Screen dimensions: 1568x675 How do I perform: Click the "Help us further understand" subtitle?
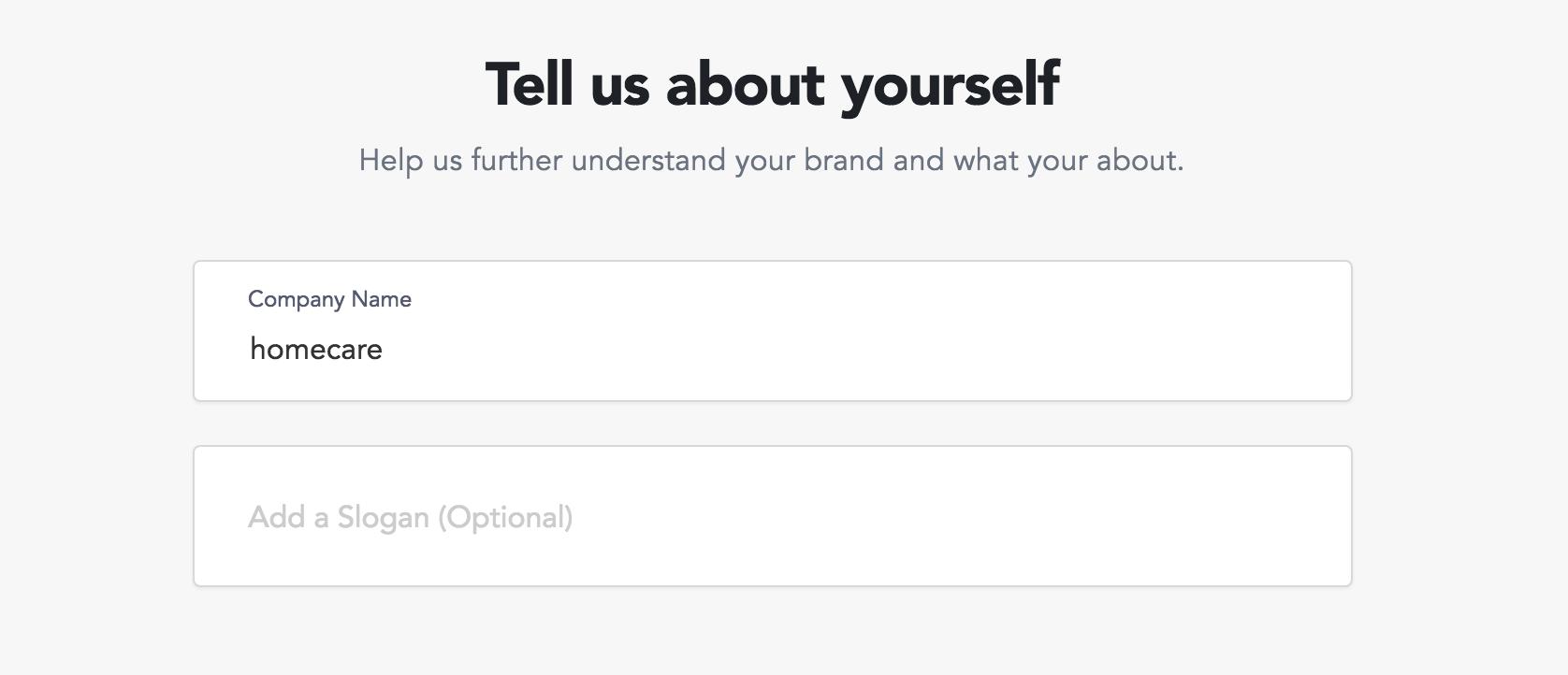pyautogui.click(x=771, y=161)
